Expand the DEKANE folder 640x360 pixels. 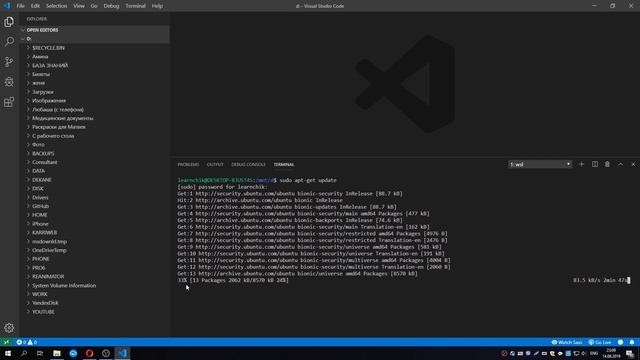95,180
